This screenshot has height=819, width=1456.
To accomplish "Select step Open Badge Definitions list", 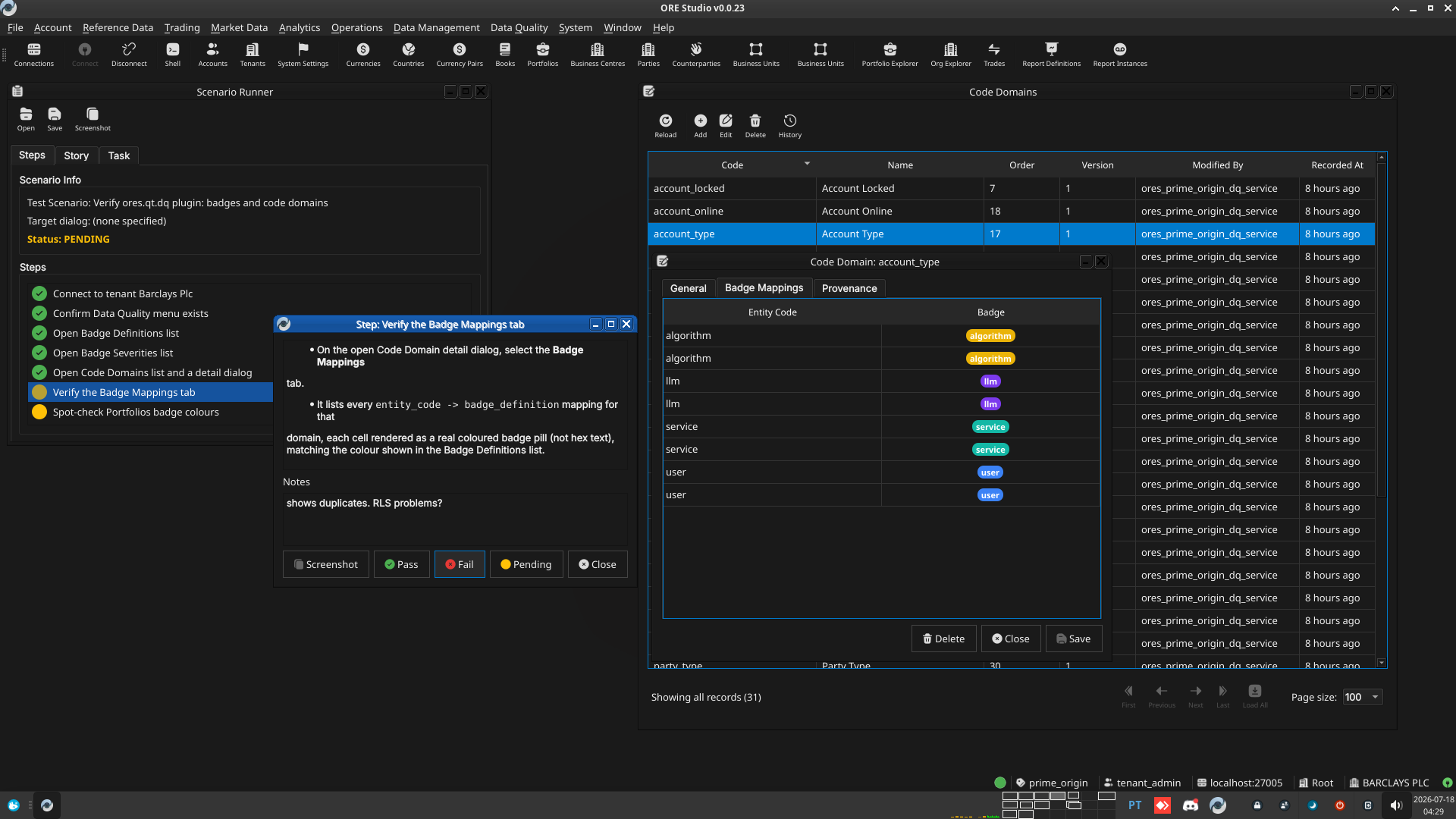I will [x=116, y=333].
